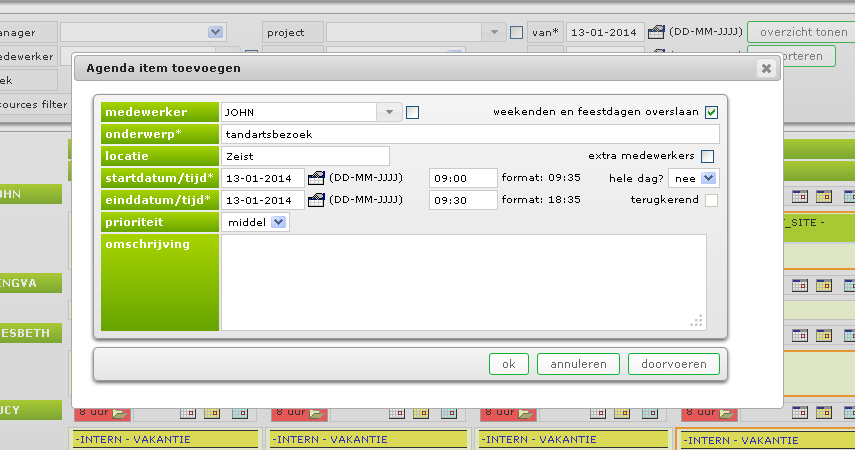This screenshot has width=855, height=450.
Task: Click the startdatum date field 13-01-2014
Action: click(x=263, y=178)
